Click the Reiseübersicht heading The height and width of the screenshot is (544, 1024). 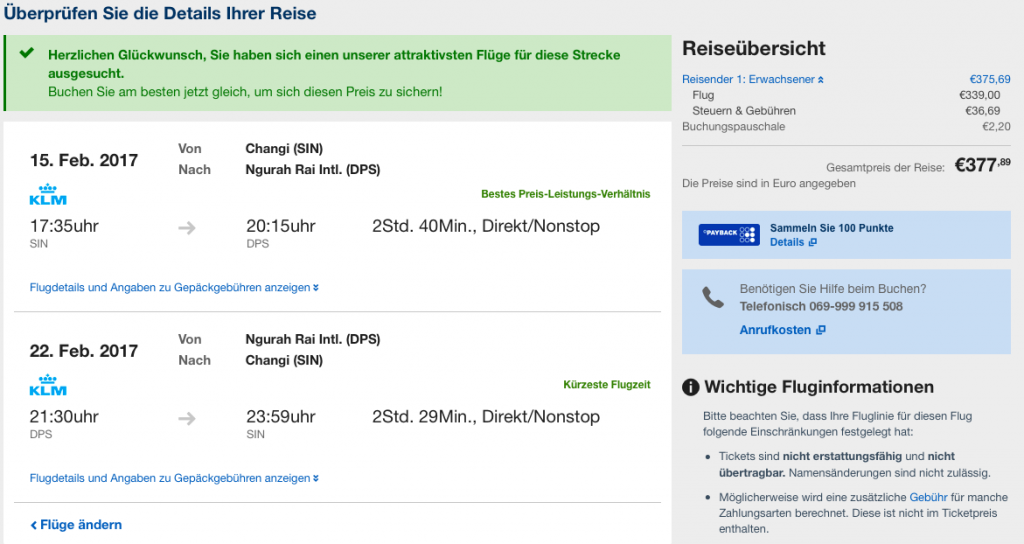[x=753, y=48]
